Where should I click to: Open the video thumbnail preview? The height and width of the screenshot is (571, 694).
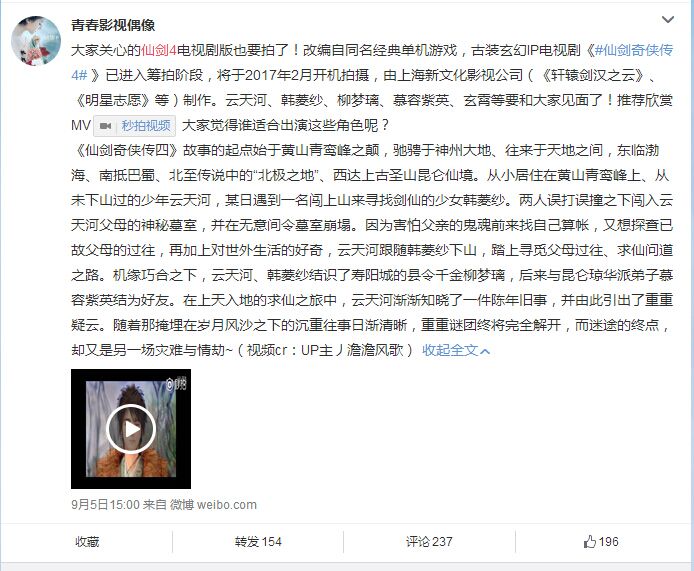131,429
